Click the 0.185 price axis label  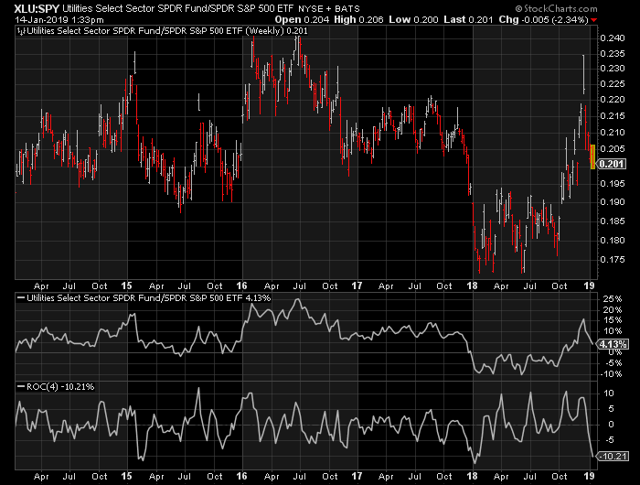coord(612,221)
